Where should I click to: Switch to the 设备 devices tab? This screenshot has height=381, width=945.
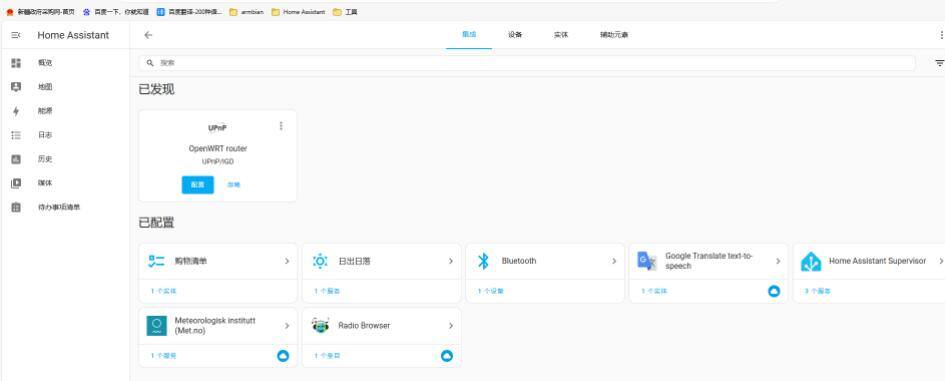coord(515,35)
